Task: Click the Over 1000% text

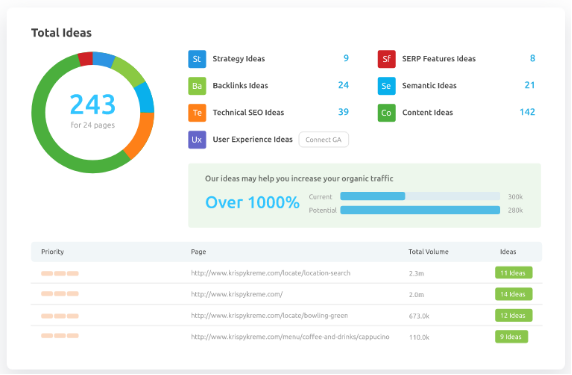Action: [252, 202]
